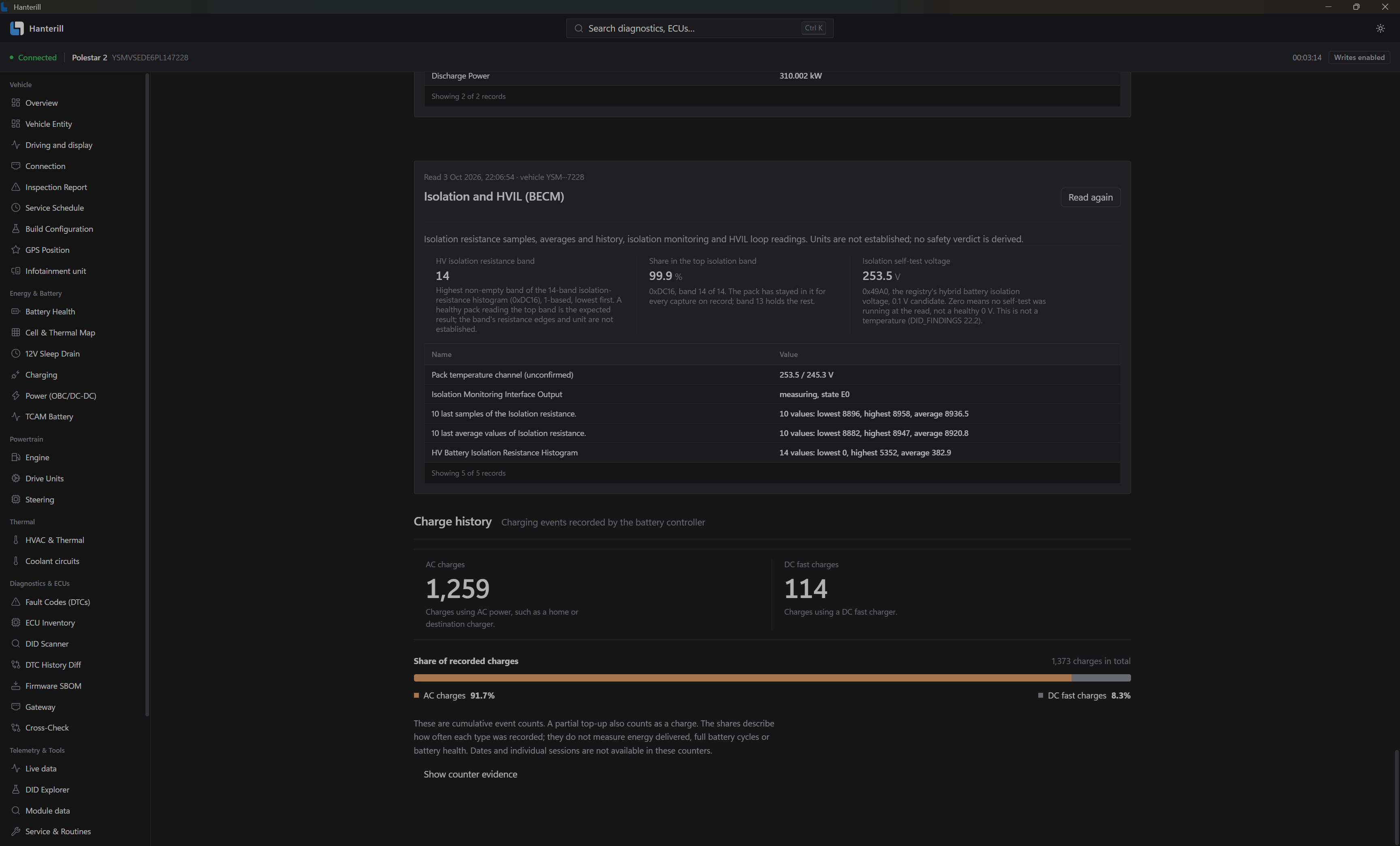Open the Overview page icon in the sidebar
1400x846 pixels.
tap(16, 103)
